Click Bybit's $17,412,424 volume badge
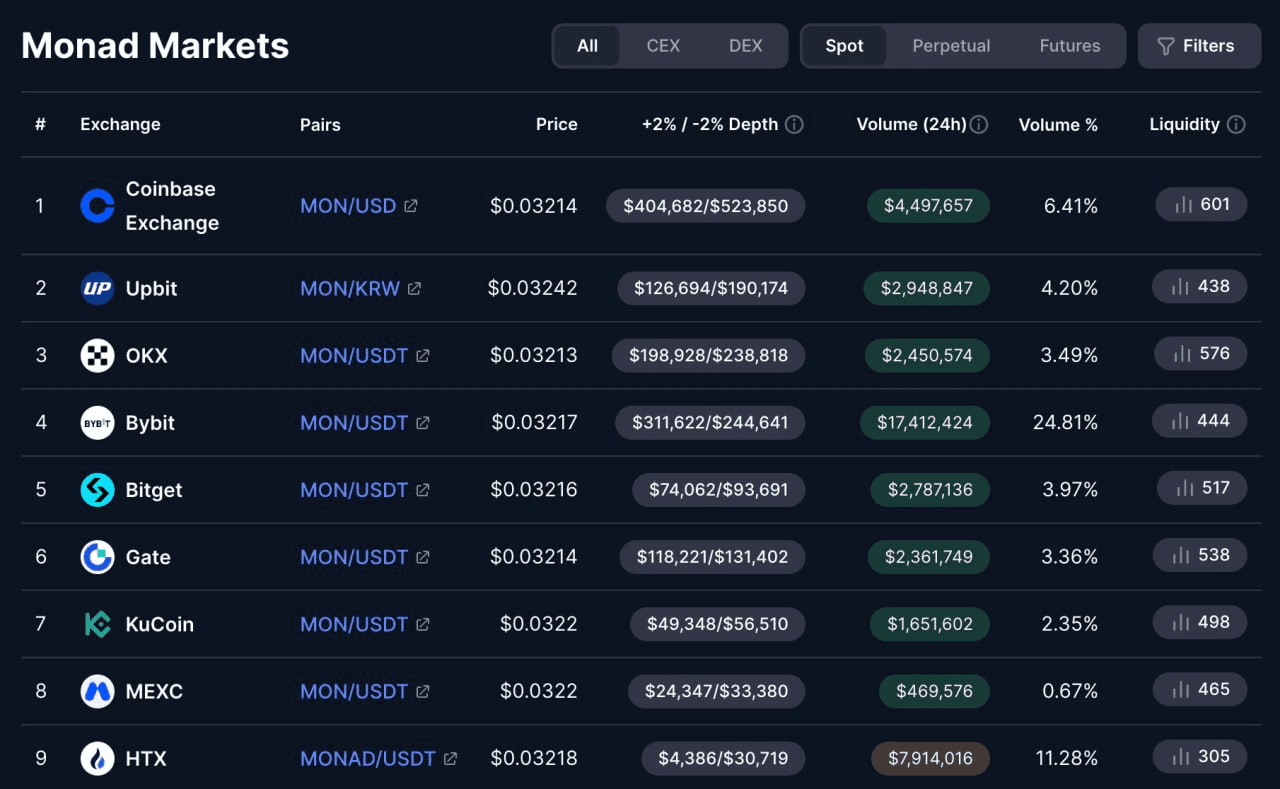Viewport: 1280px width, 789px height. [924, 423]
